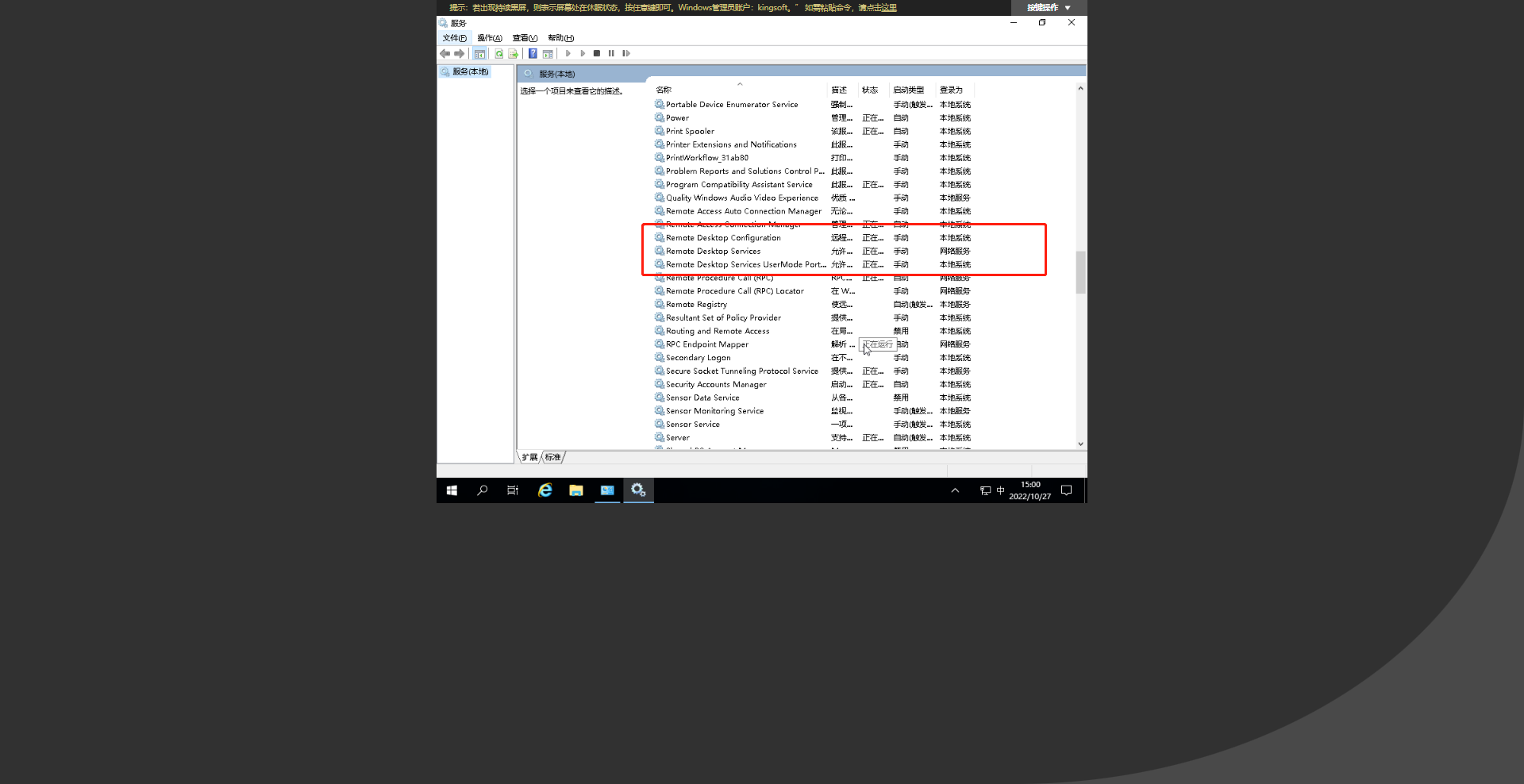Select the Power service
The height and width of the screenshot is (784, 1524).
click(814, 118)
